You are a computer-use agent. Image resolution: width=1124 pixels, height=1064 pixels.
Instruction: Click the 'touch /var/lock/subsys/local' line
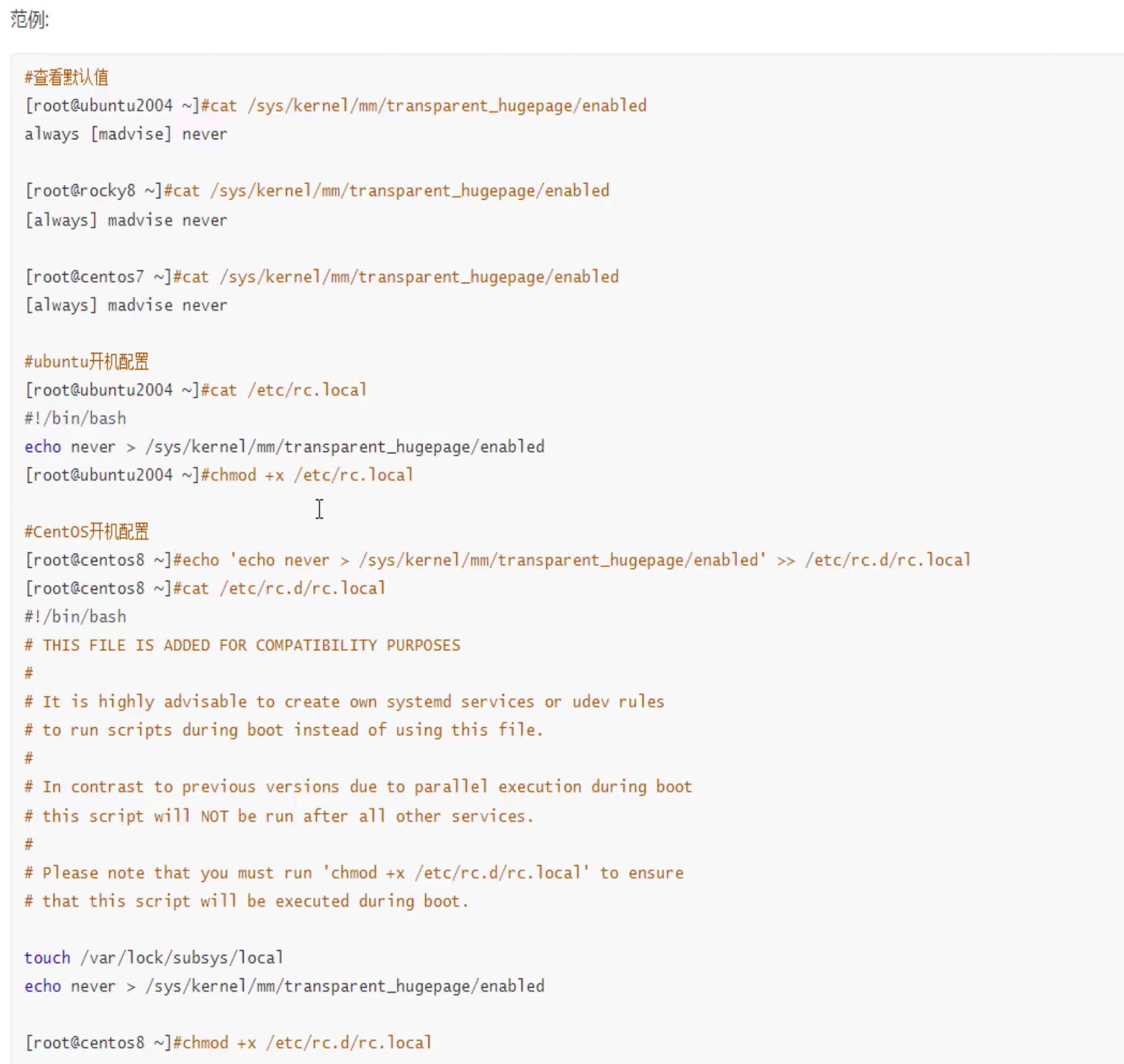coord(154,958)
